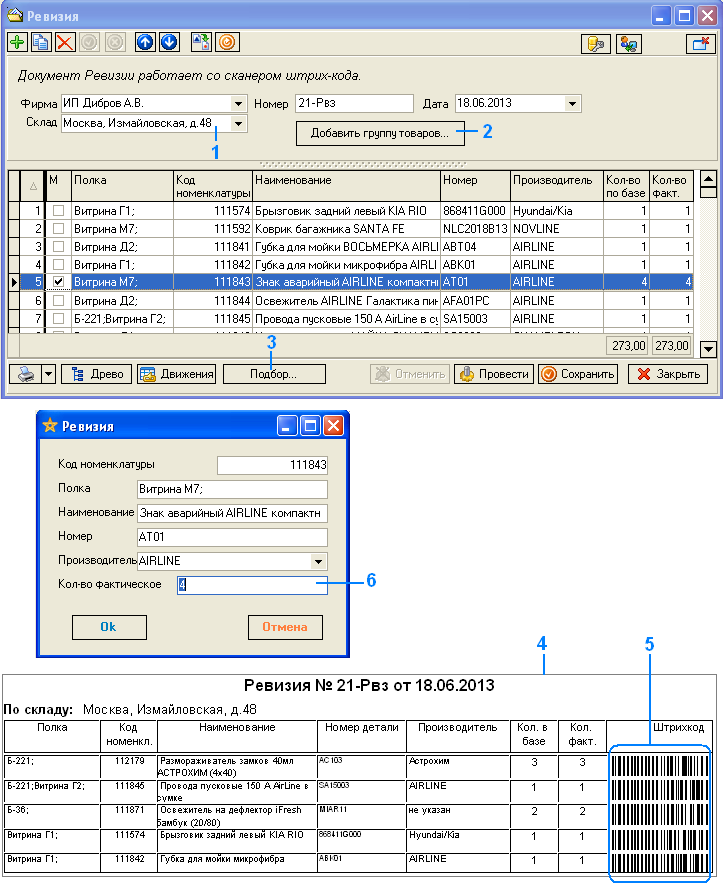Click the AT01 Номер field in dialog
Image resolution: width=723 pixels, height=887 pixels.
pos(232,537)
